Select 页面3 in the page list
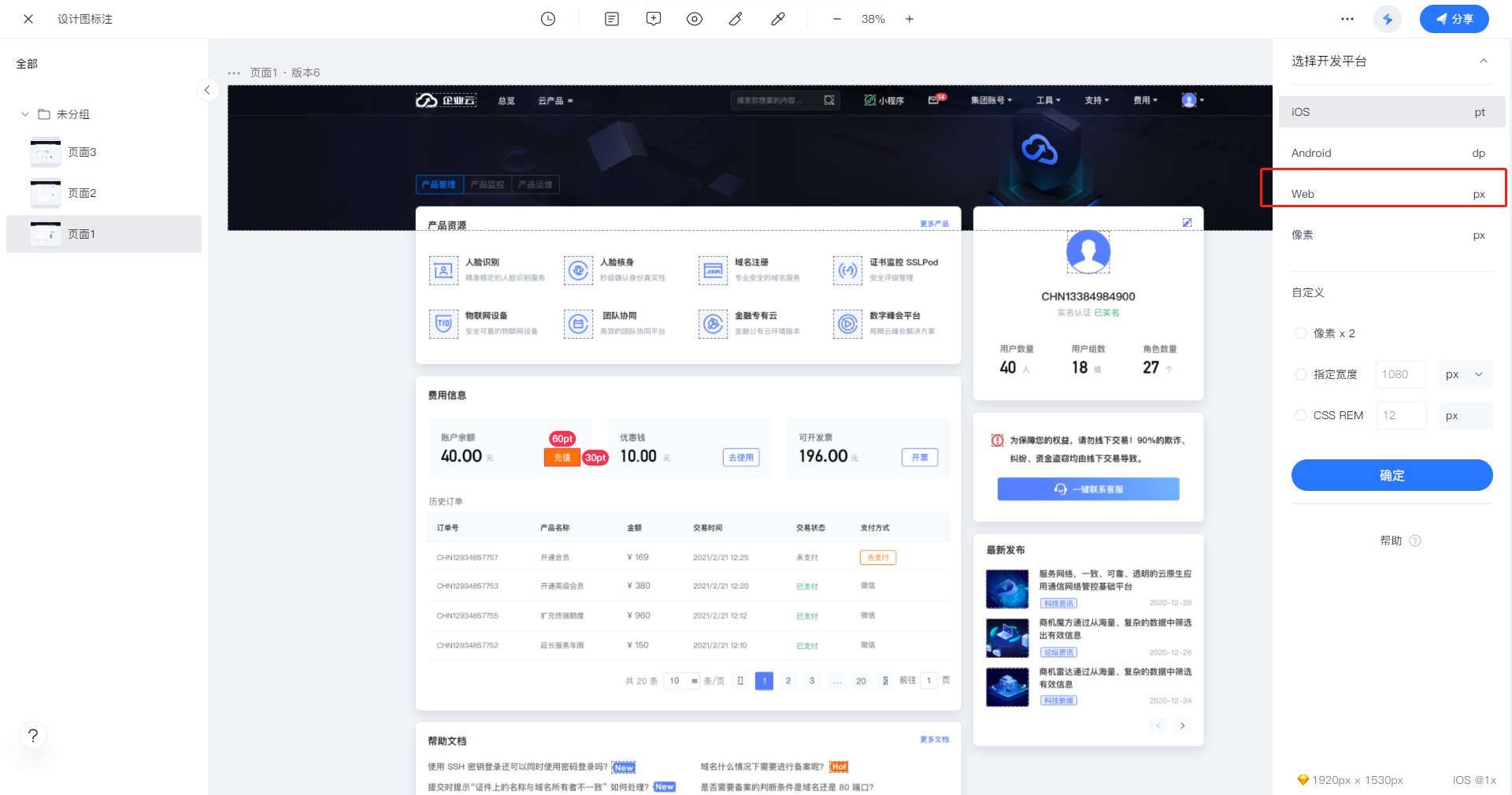Image resolution: width=1512 pixels, height=795 pixels. (104, 152)
